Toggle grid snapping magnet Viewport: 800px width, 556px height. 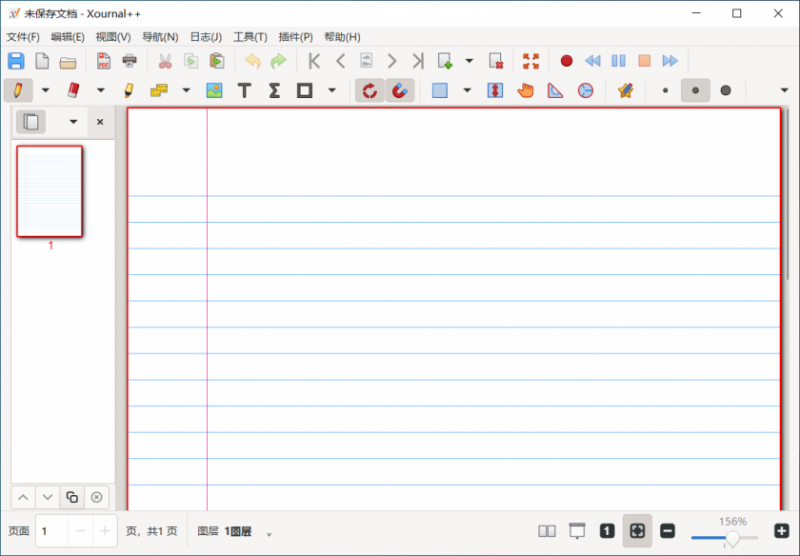click(399, 91)
